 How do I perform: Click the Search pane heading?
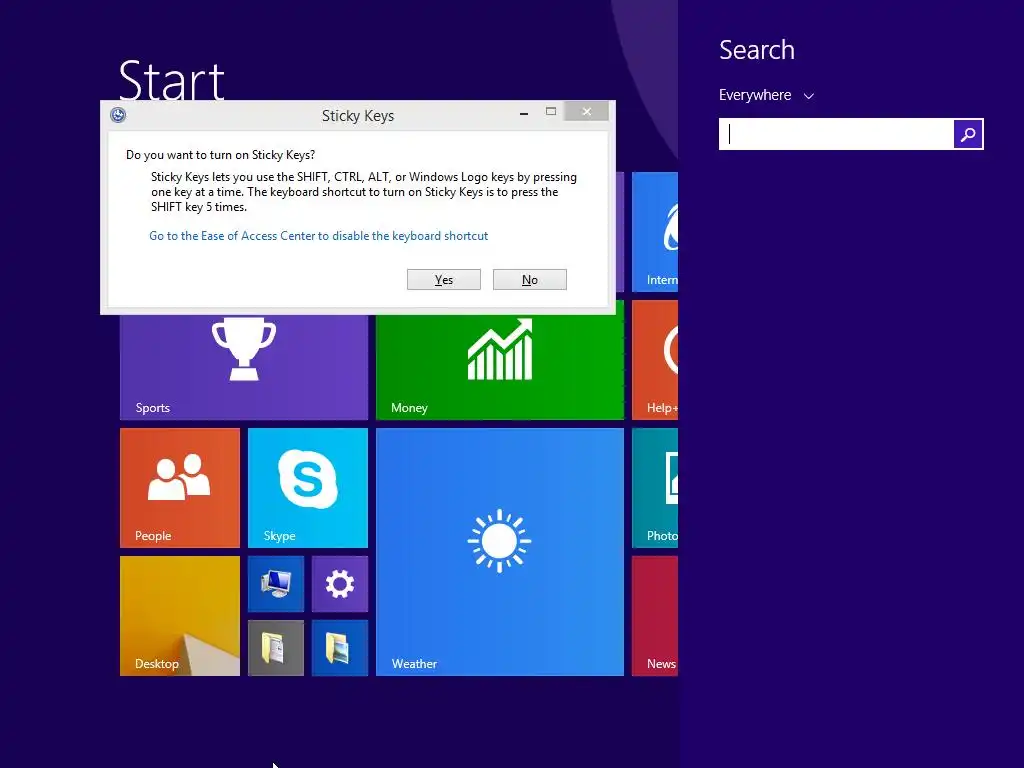(757, 50)
